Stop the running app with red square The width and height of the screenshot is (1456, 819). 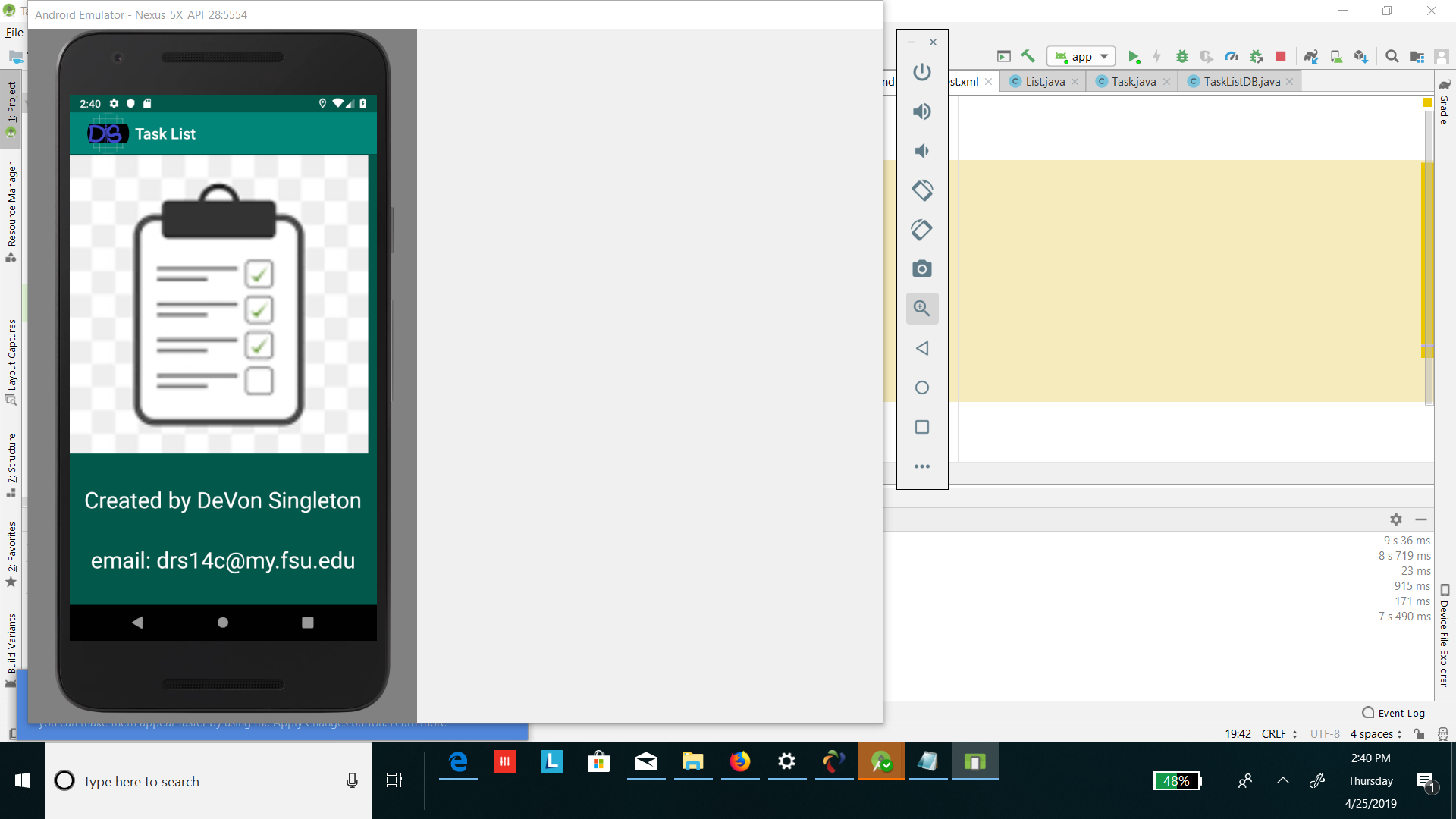coord(1281,57)
